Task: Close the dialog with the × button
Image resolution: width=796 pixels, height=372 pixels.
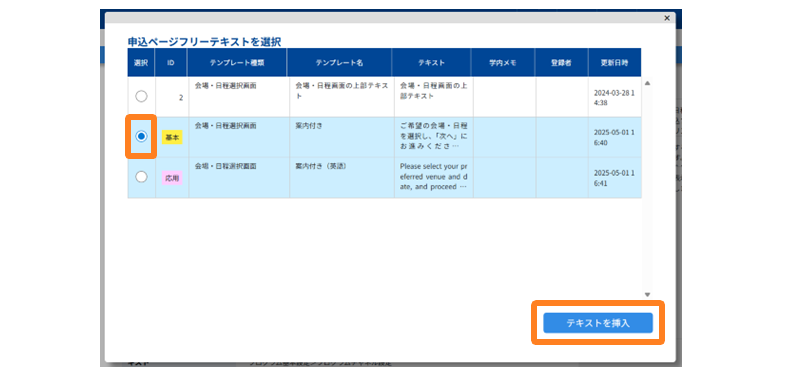Action: coord(667,18)
